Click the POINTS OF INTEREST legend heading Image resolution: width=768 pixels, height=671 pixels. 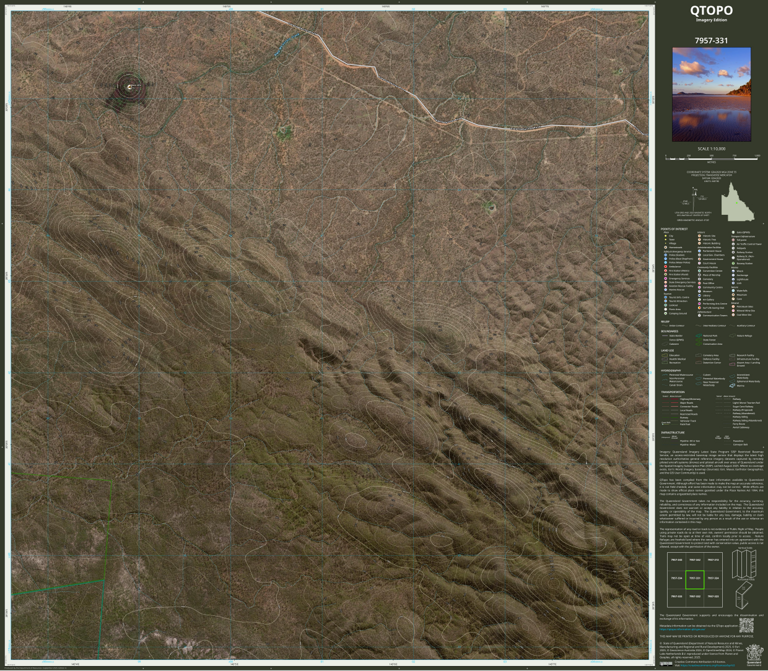point(674,229)
